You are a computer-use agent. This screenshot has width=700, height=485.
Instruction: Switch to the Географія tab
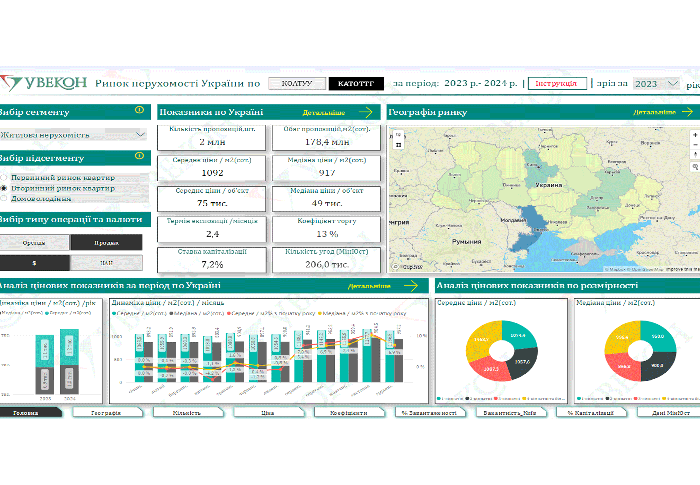107,413
